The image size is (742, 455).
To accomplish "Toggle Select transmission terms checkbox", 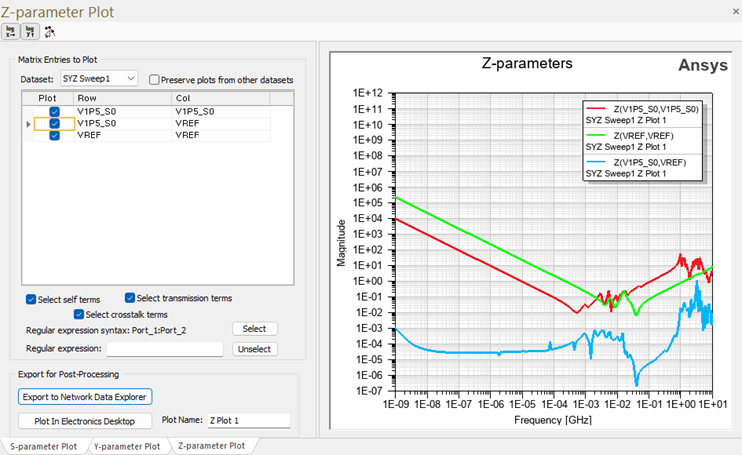I will 130,298.
